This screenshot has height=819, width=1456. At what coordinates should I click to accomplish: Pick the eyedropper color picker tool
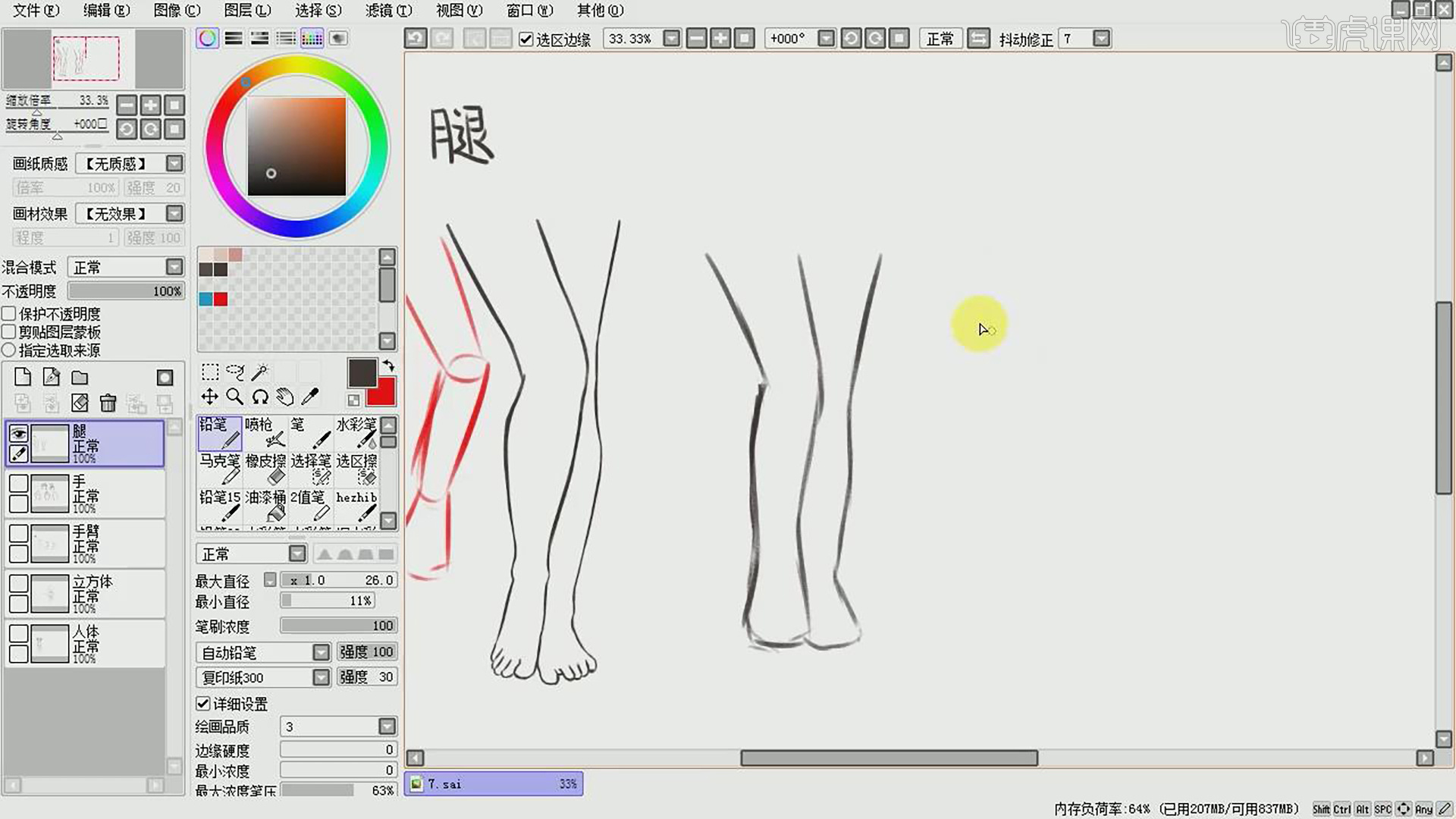pos(310,397)
